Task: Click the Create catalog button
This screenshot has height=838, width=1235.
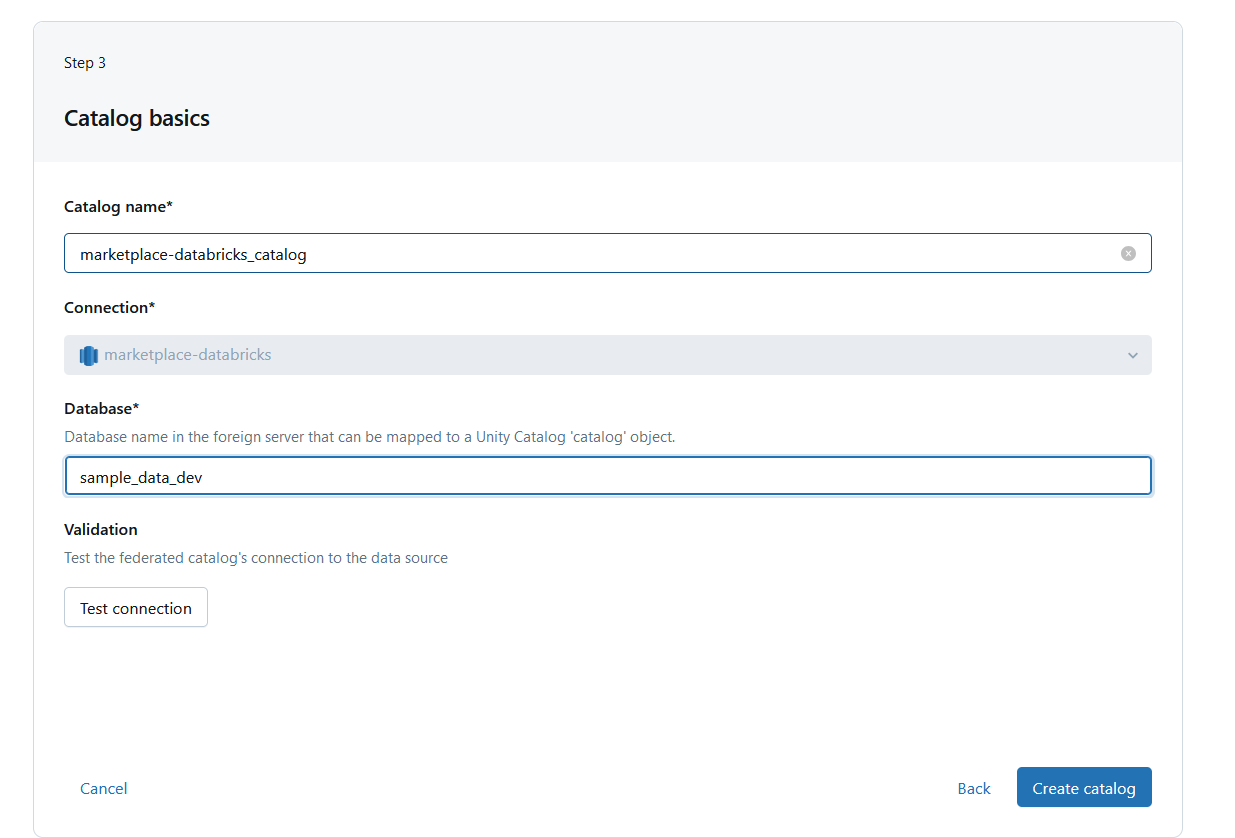Action: tap(1083, 788)
